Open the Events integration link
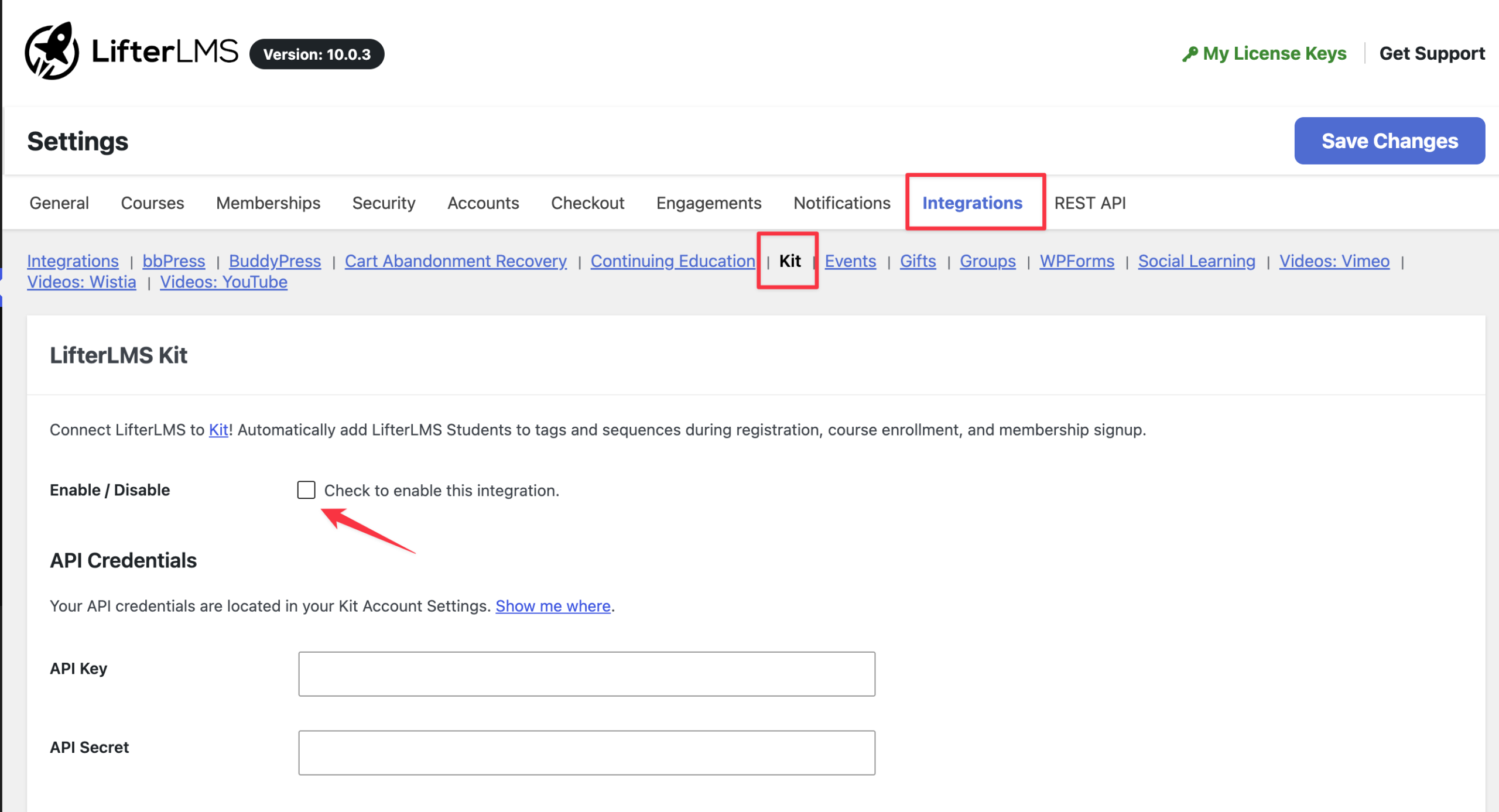 point(850,261)
